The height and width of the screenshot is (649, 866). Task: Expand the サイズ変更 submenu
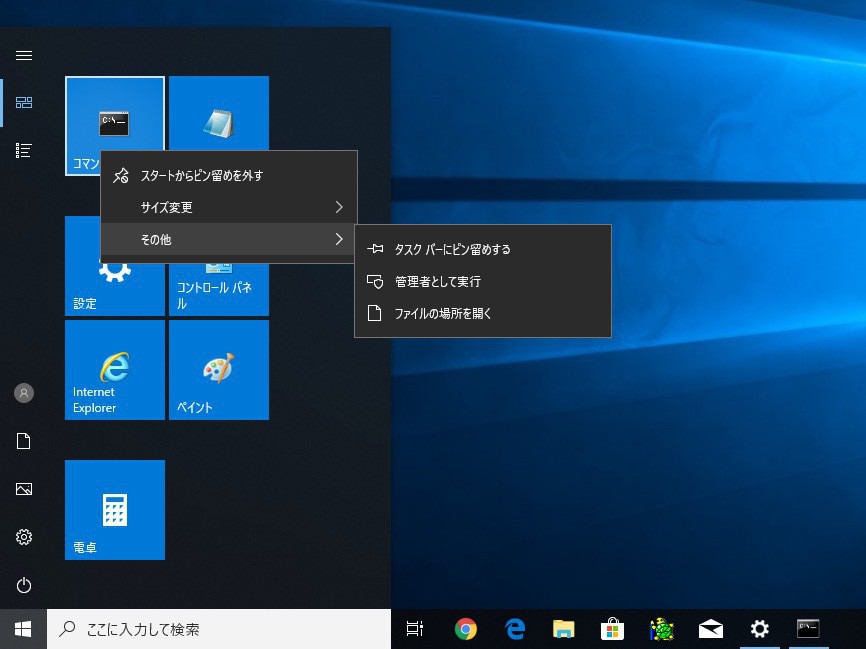229,207
